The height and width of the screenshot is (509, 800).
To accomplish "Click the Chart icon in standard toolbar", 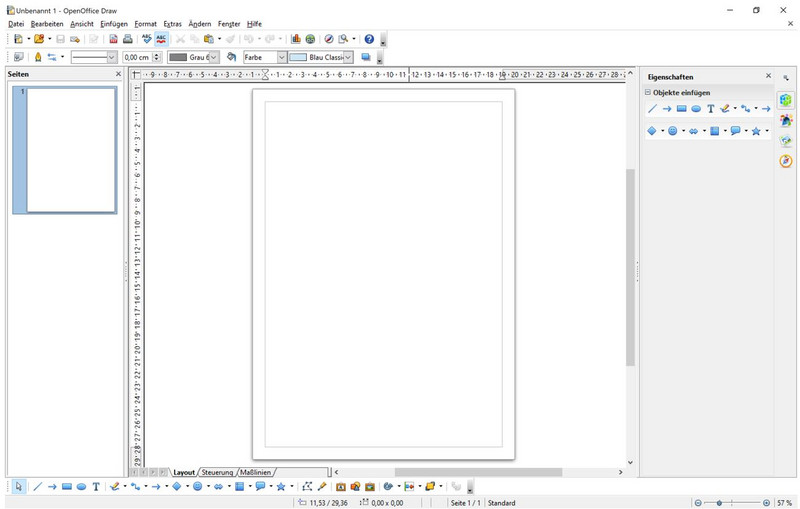I will pos(296,39).
